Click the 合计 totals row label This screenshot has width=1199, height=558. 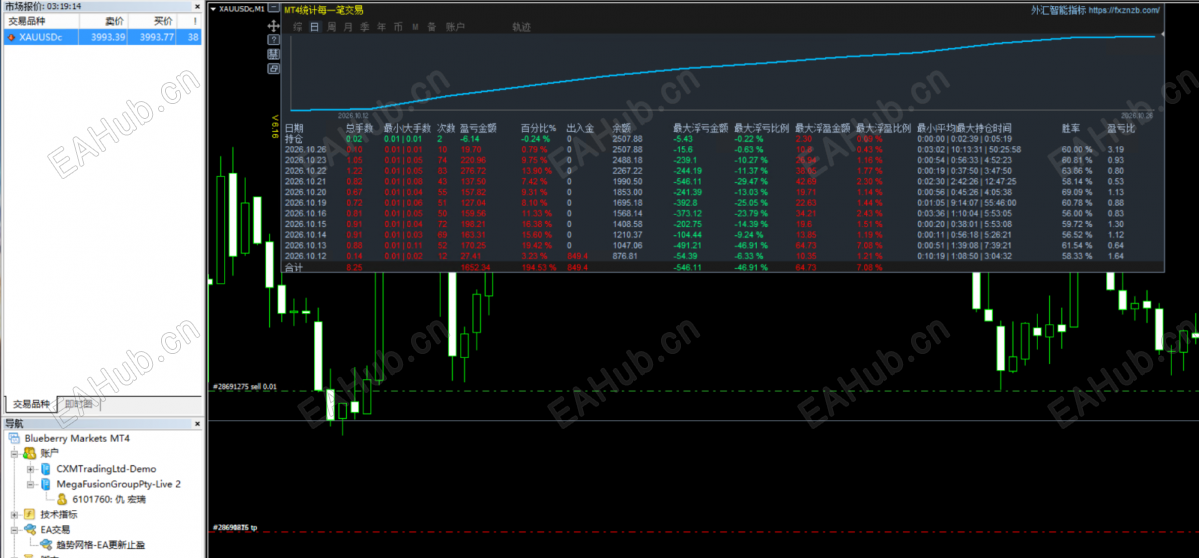[294, 268]
